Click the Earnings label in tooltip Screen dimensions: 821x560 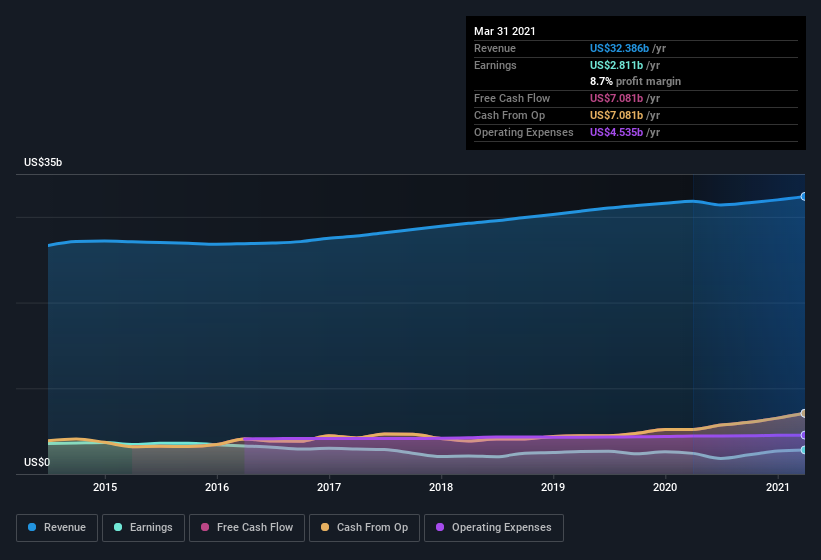(495, 65)
